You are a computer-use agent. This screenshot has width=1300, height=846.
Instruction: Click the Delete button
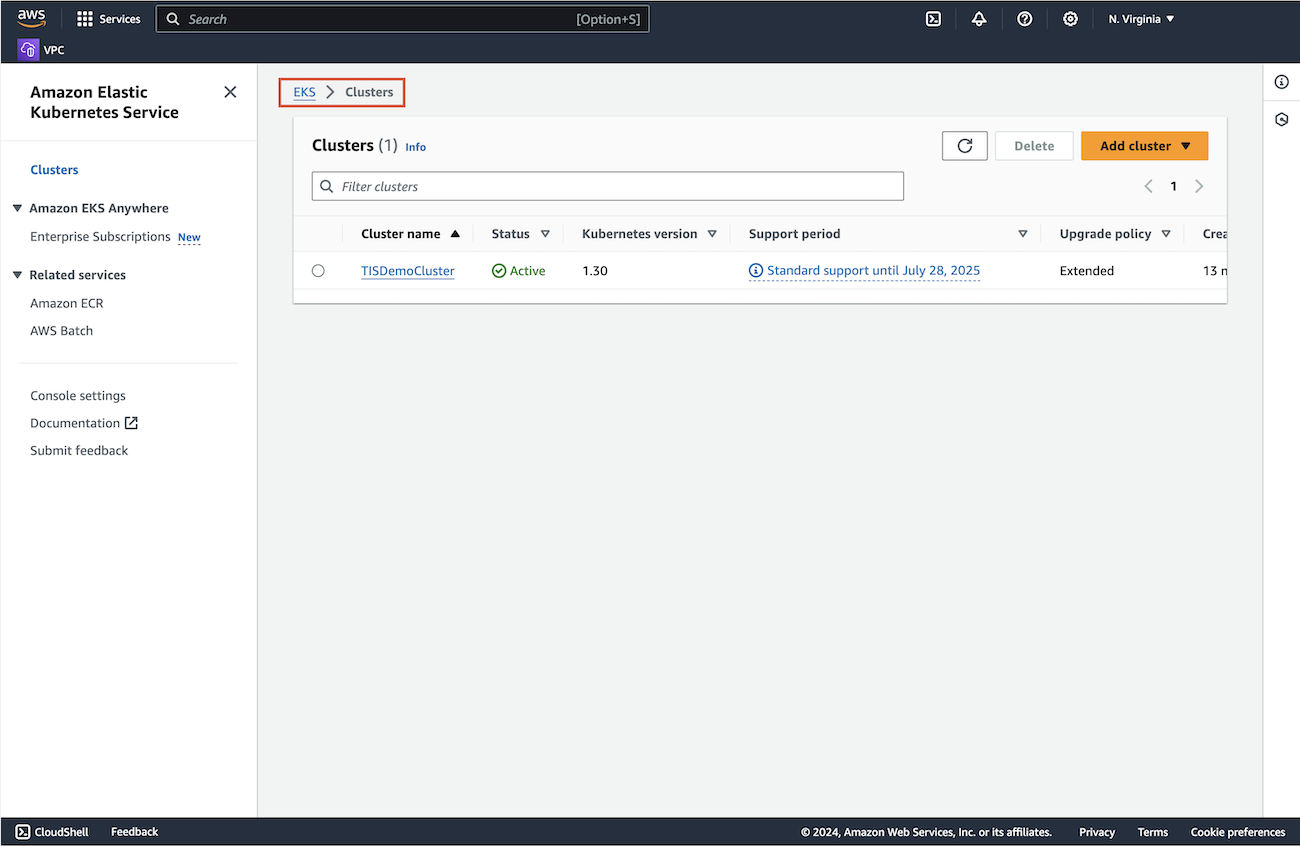(x=1034, y=146)
